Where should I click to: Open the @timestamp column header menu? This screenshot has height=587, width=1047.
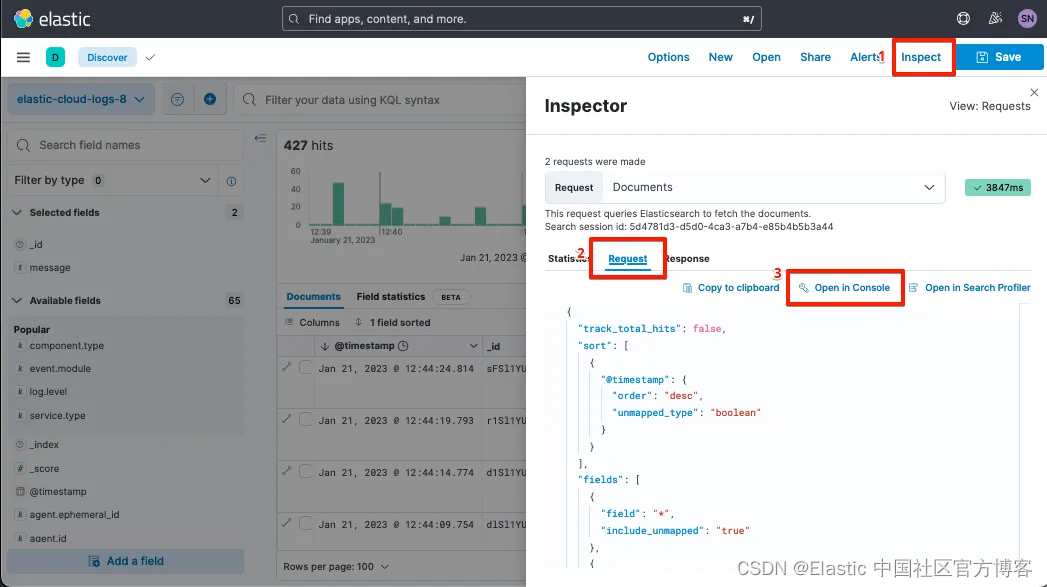pos(473,346)
